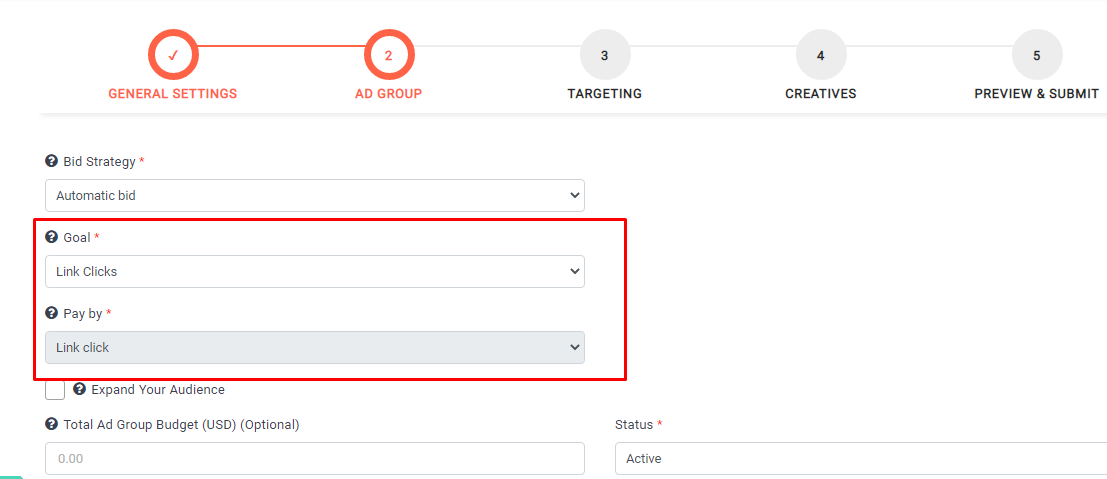This screenshot has height=479, width=1107.
Task: Click the step 5 Preview & Submit circle
Action: coord(1037,55)
